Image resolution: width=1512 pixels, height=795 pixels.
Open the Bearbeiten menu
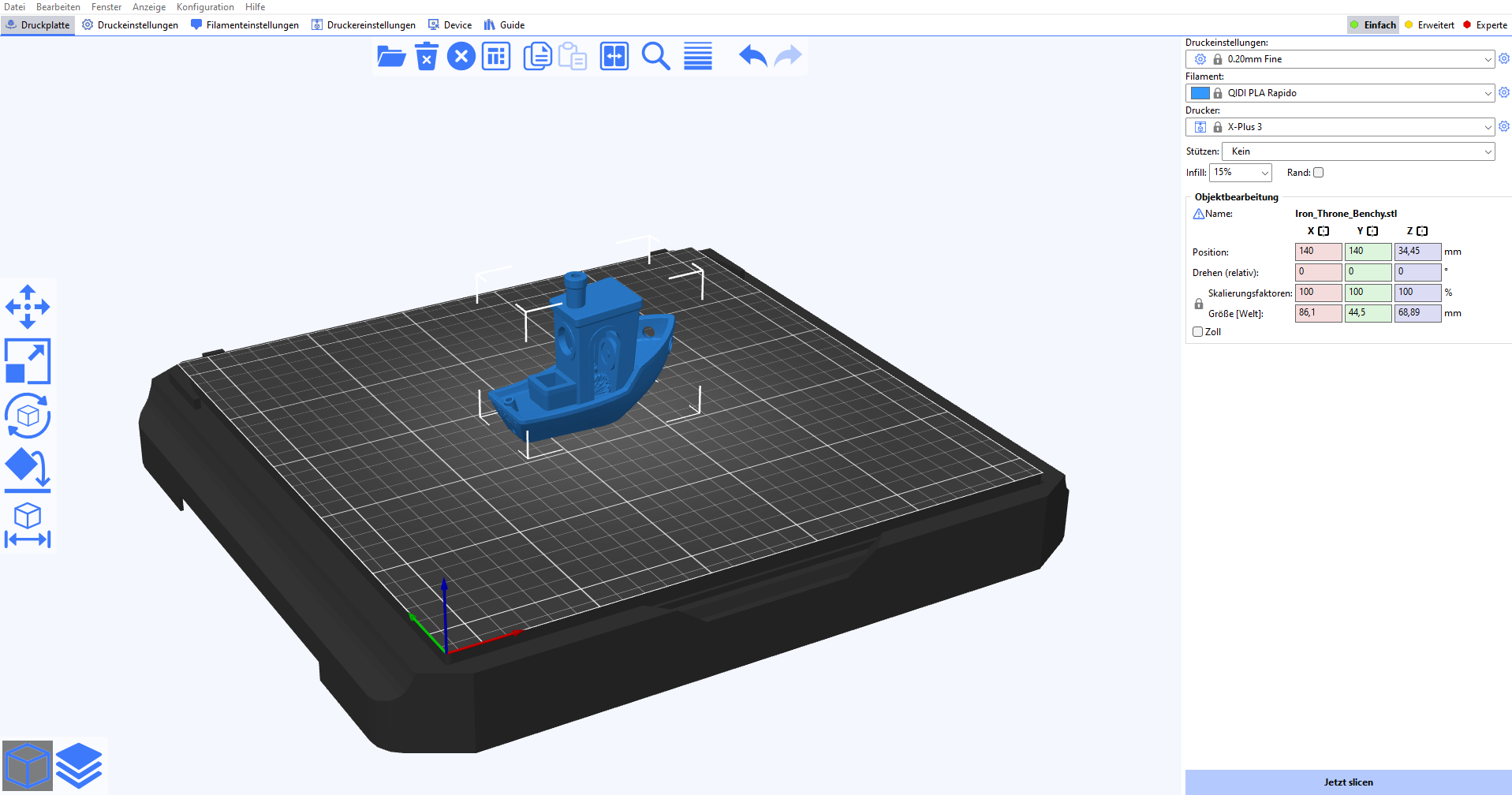coord(58,7)
